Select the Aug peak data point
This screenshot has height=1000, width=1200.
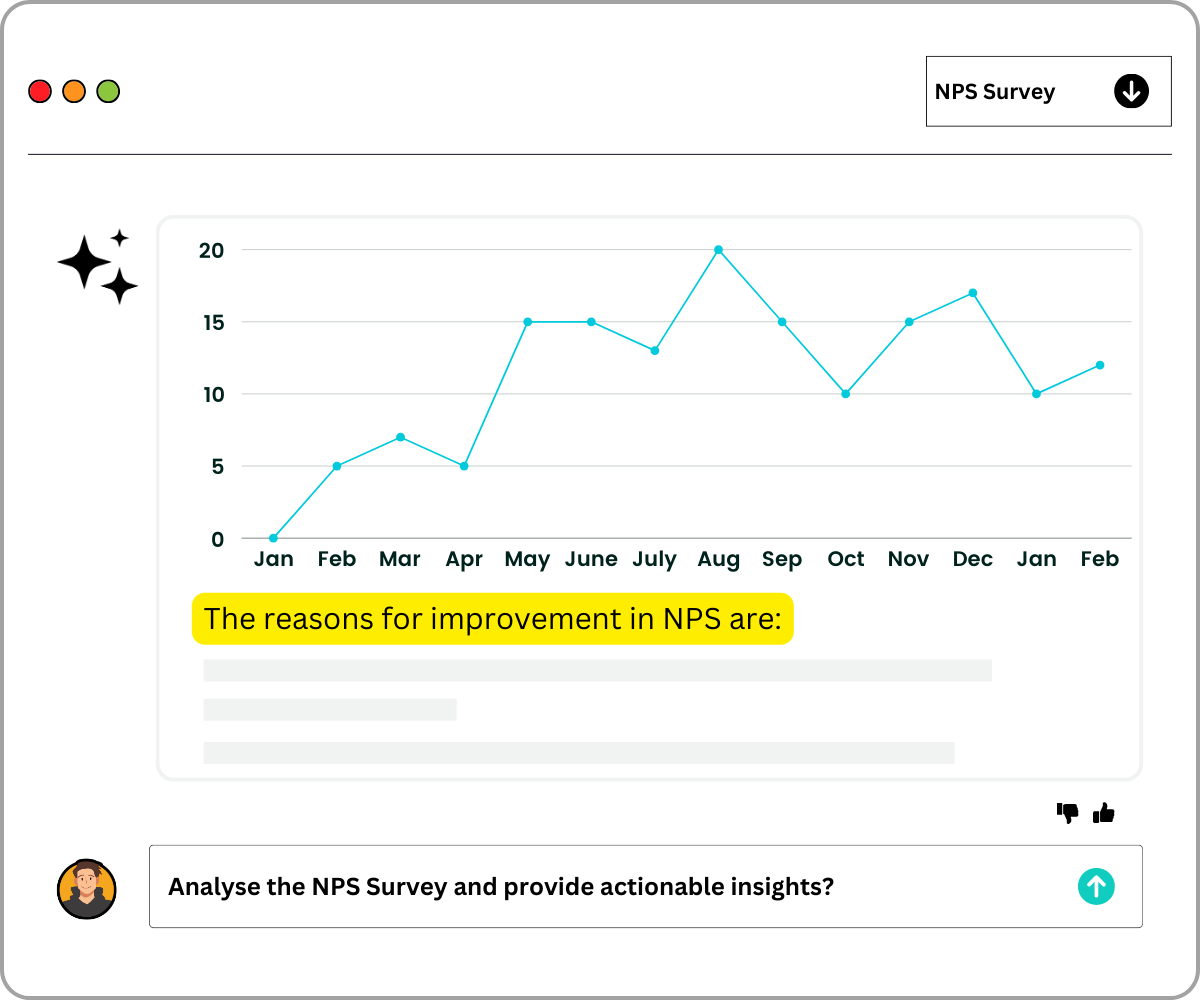[718, 250]
